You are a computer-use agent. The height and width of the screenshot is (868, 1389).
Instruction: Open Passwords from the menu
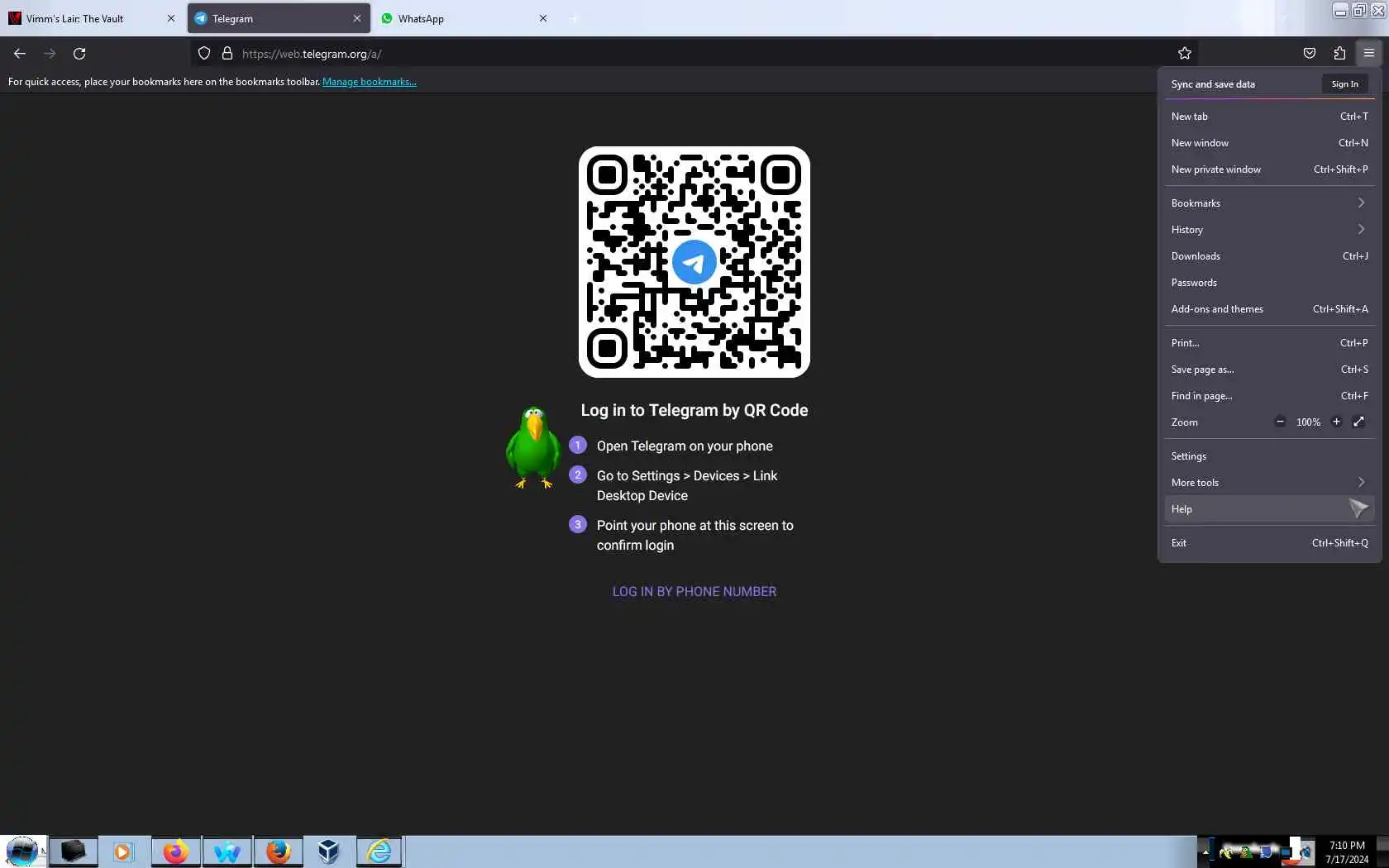[x=1269, y=283]
